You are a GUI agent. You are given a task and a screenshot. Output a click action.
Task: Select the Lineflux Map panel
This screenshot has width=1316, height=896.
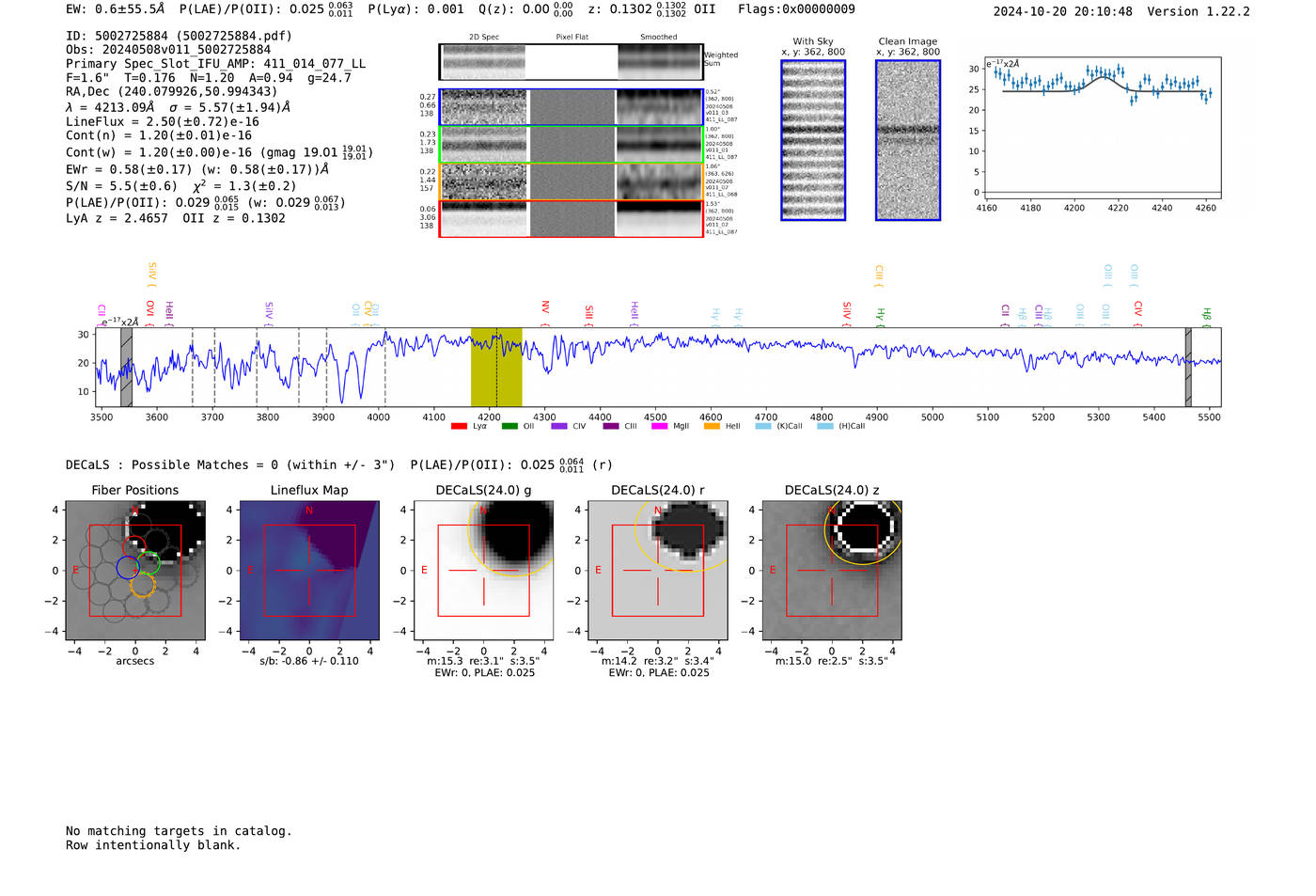[309, 571]
